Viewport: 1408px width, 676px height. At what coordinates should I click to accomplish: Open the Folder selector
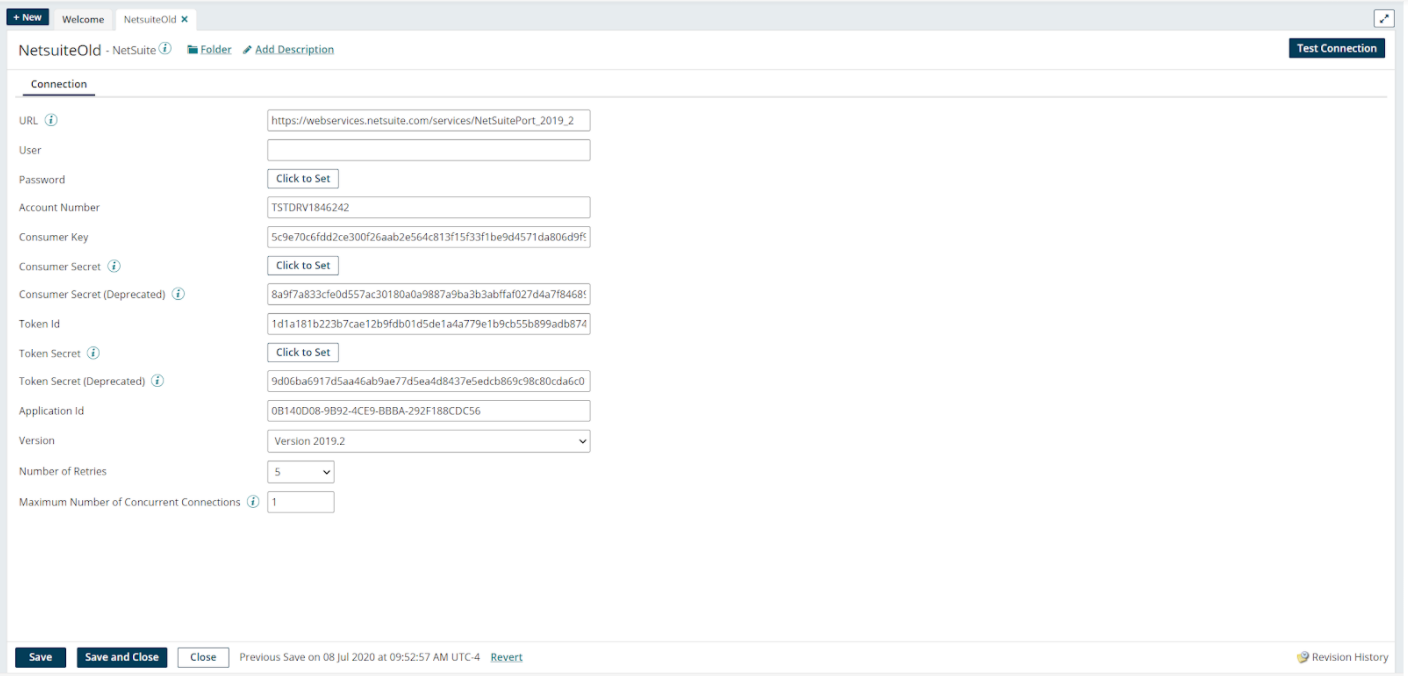pyautogui.click(x=208, y=49)
